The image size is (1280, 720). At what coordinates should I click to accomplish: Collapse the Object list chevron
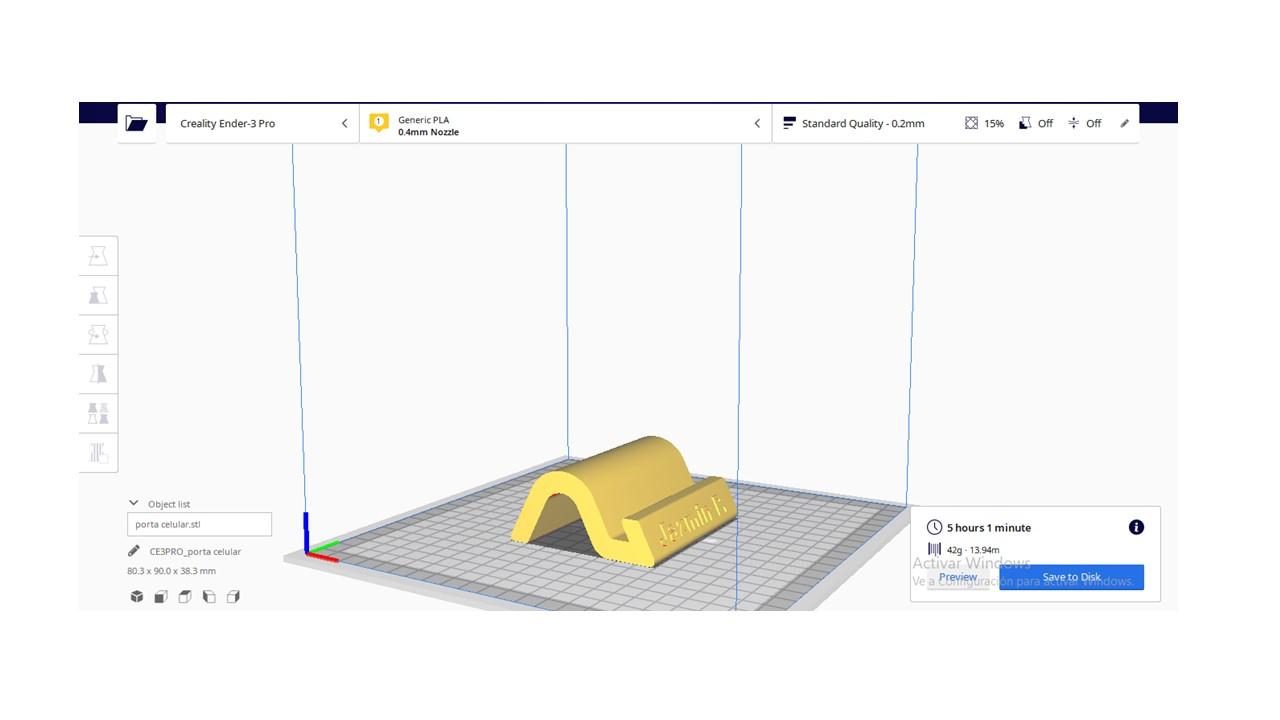coord(134,504)
